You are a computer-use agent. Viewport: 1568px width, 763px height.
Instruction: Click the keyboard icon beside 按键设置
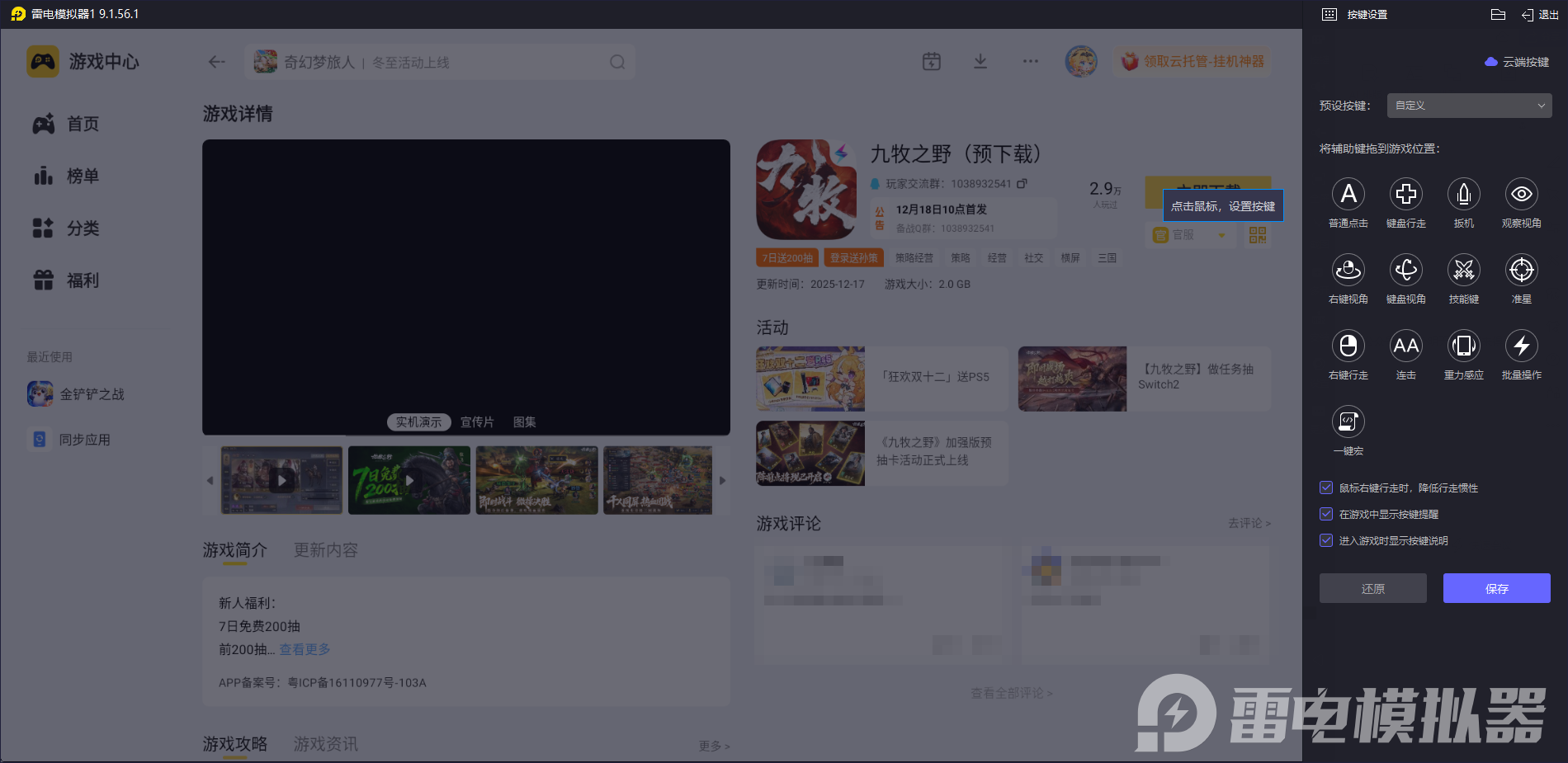(x=1329, y=14)
